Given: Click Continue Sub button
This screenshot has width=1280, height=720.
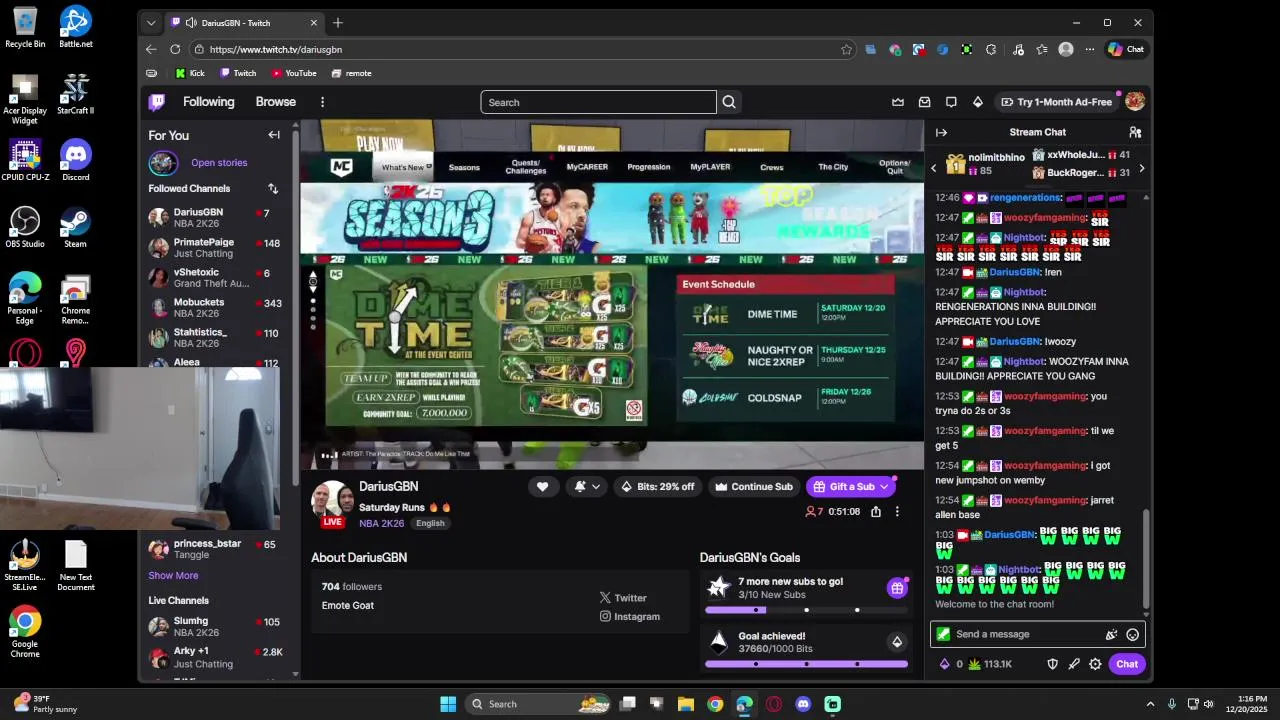Looking at the screenshot, I should tap(754, 487).
